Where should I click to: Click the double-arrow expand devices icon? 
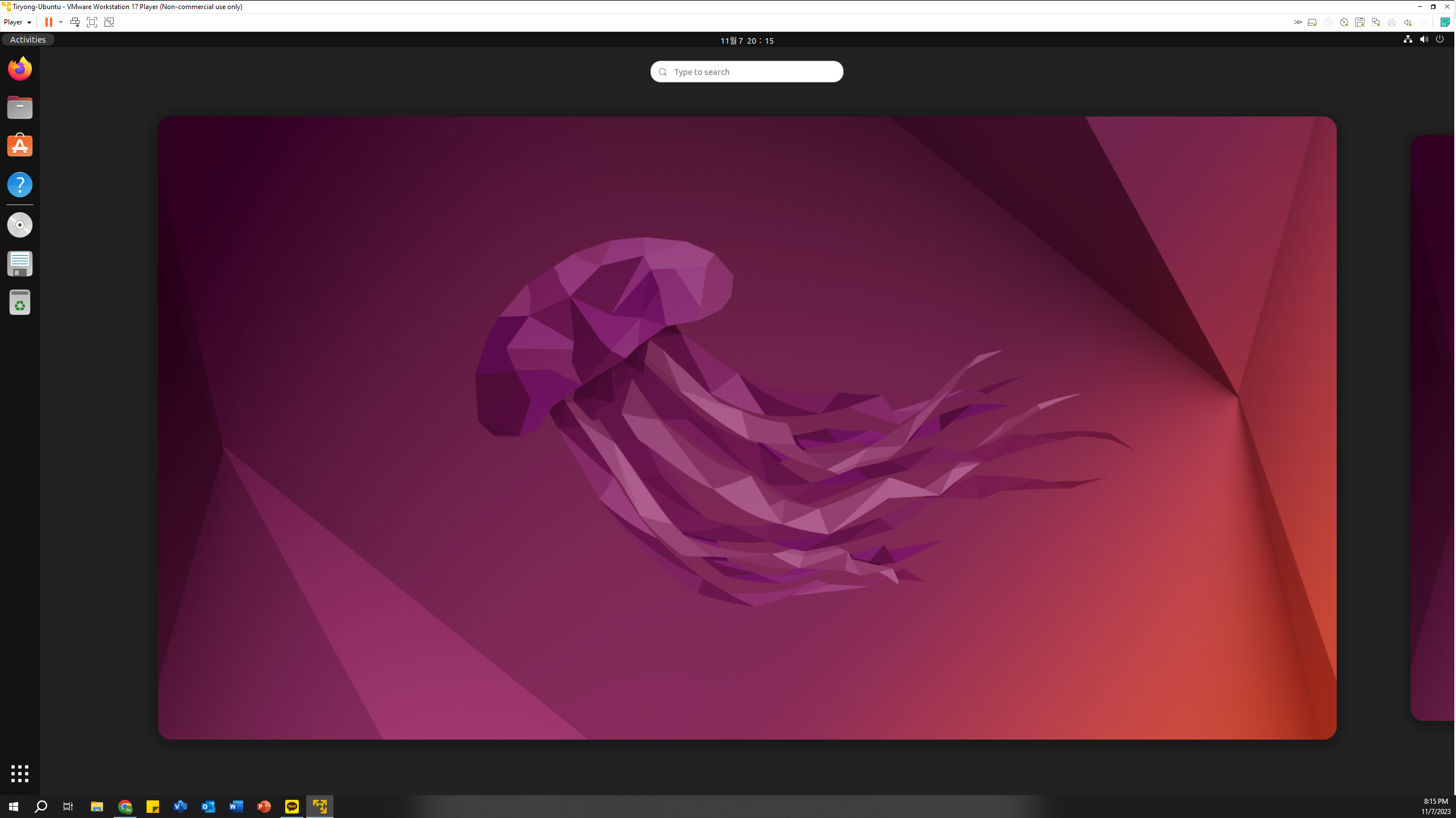[x=1298, y=22]
